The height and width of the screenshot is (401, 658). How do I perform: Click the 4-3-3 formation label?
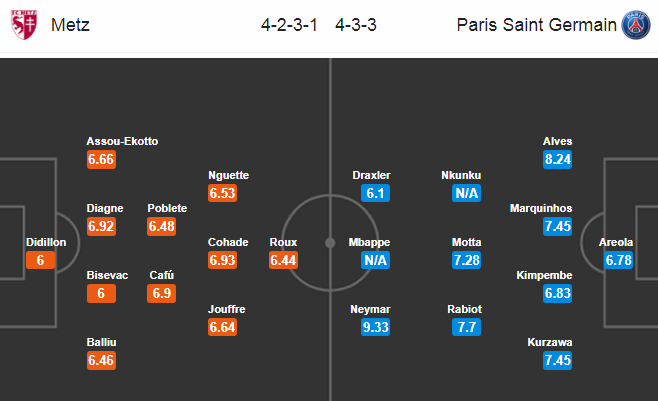click(x=355, y=25)
